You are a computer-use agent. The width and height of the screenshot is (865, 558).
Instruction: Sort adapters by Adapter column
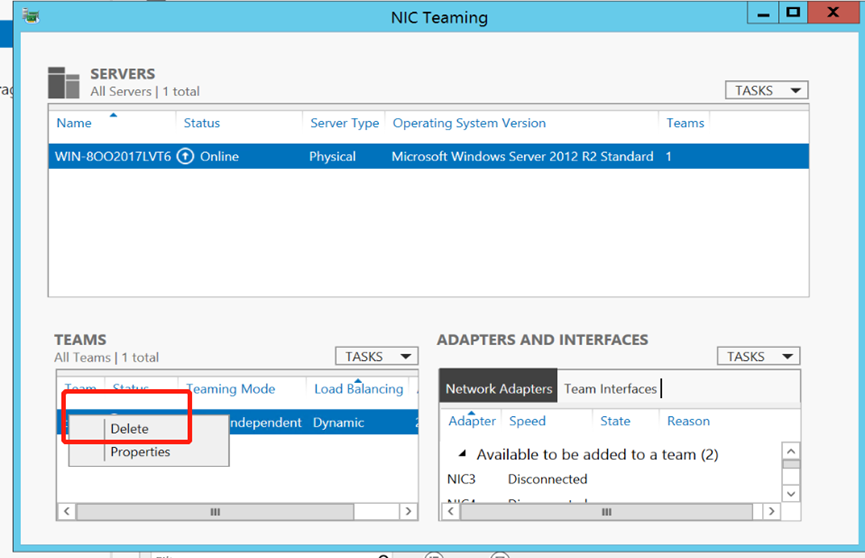coord(472,421)
